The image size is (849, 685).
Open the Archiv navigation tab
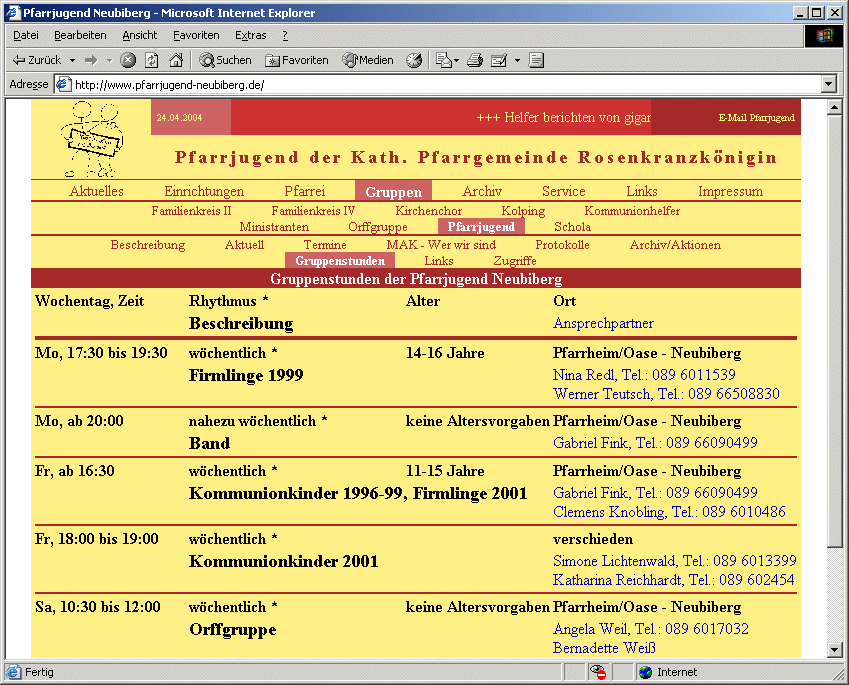[x=482, y=191]
